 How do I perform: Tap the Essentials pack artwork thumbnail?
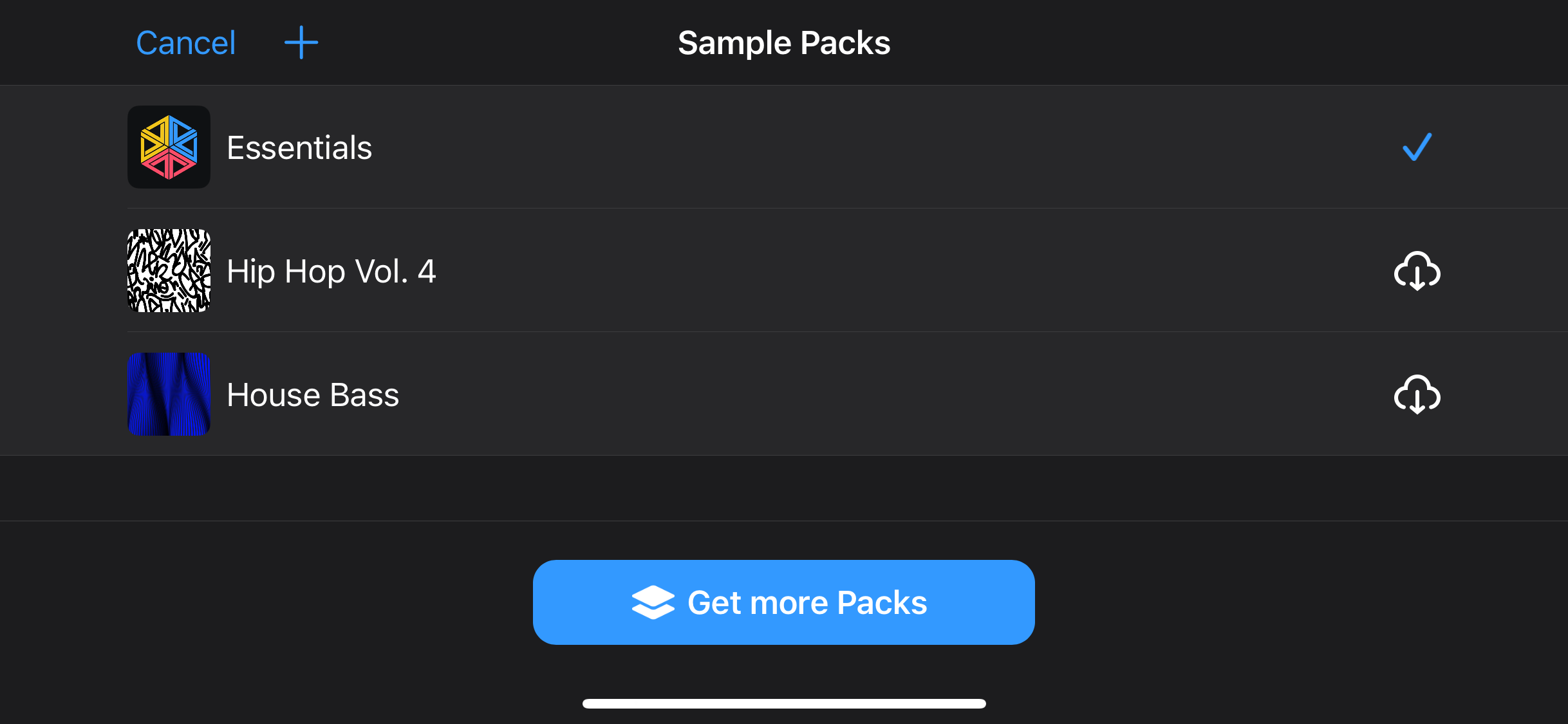tap(169, 147)
